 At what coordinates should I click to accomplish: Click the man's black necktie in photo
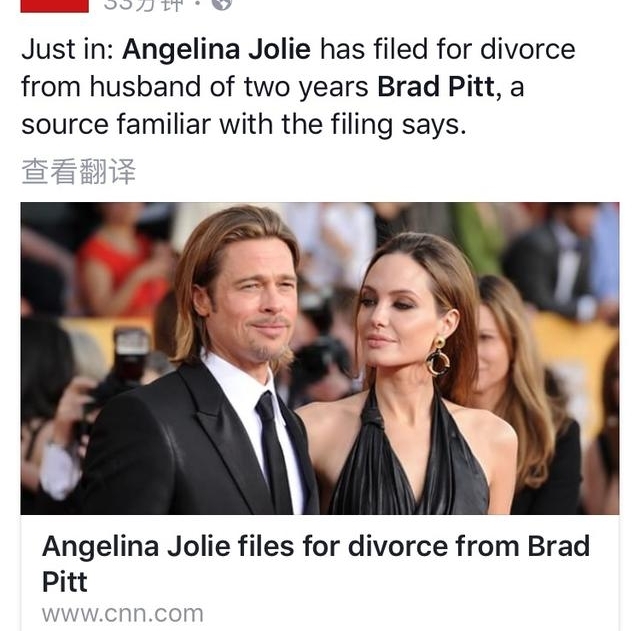[270, 450]
